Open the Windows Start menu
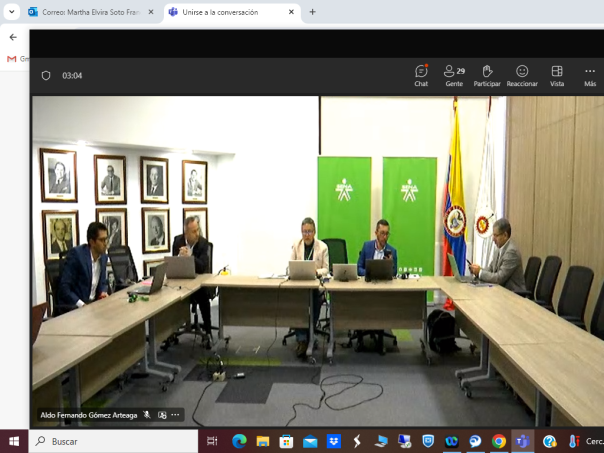604x453 pixels. click(14, 441)
